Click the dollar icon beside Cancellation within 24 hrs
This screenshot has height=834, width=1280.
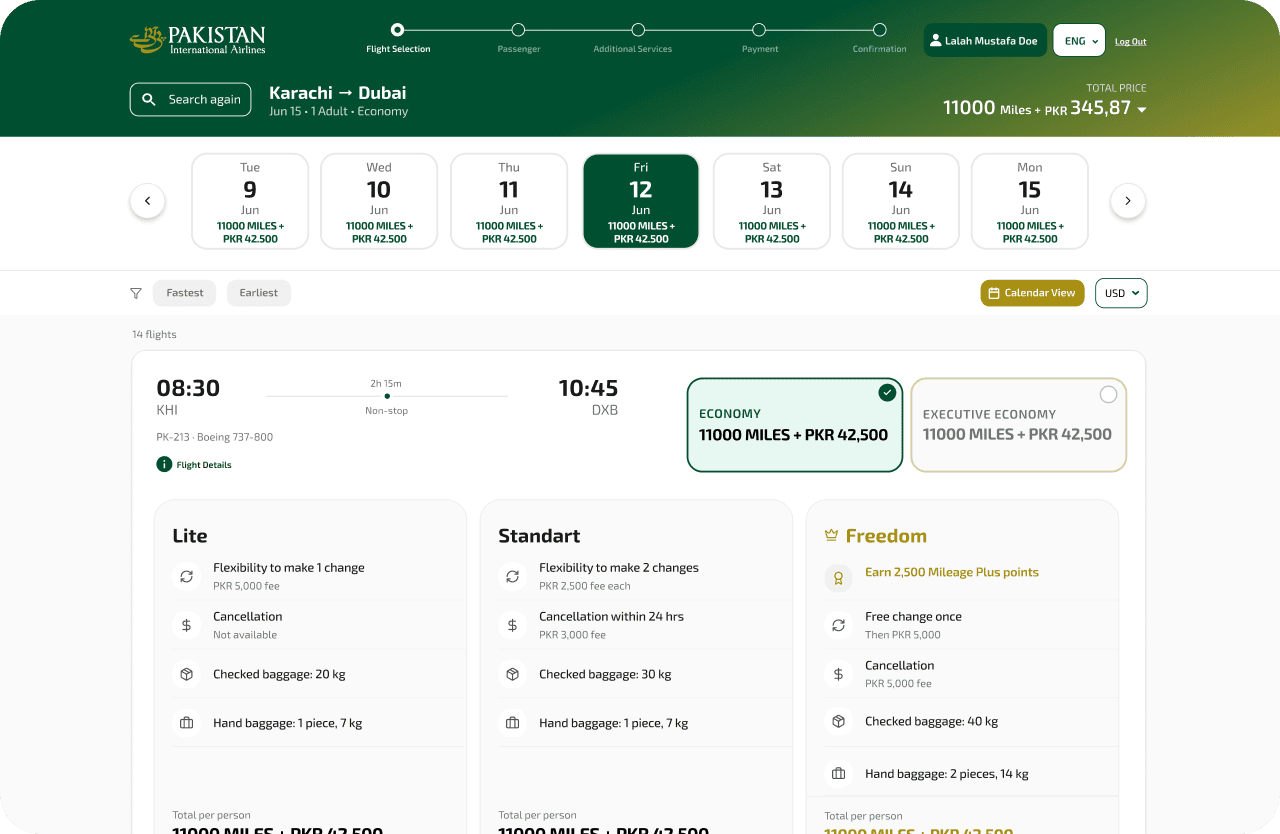(x=512, y=625)
